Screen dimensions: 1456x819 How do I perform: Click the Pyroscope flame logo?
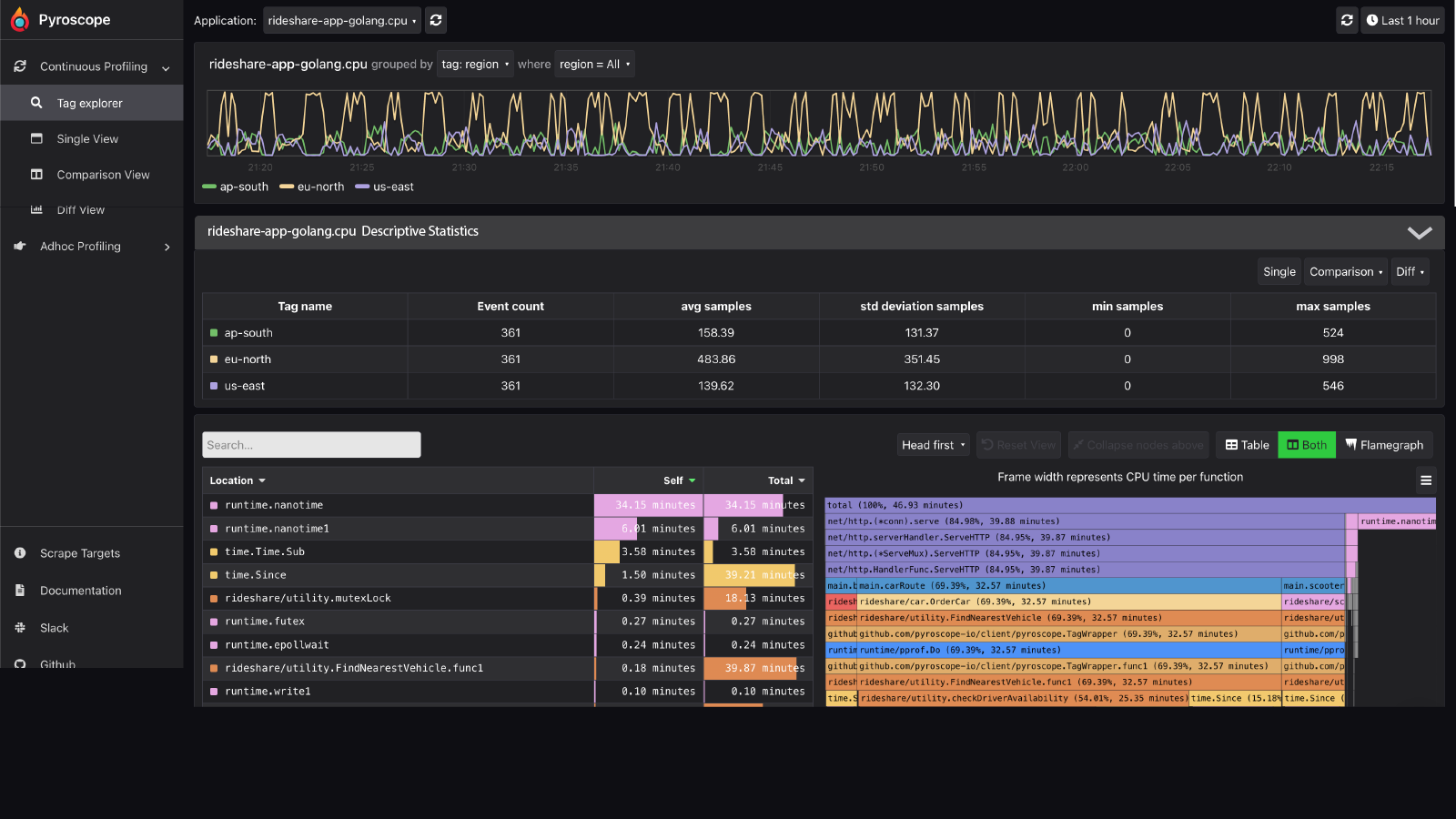coord(18,19)
